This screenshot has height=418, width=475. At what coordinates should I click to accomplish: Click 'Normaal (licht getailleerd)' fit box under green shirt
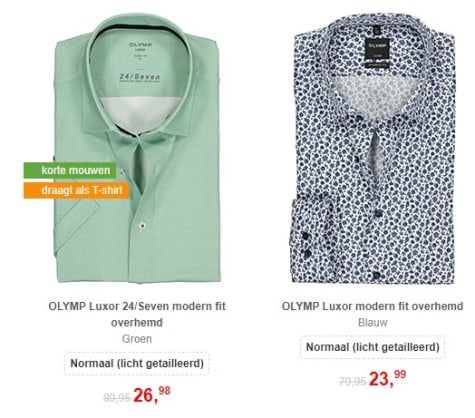coord(137,363)
